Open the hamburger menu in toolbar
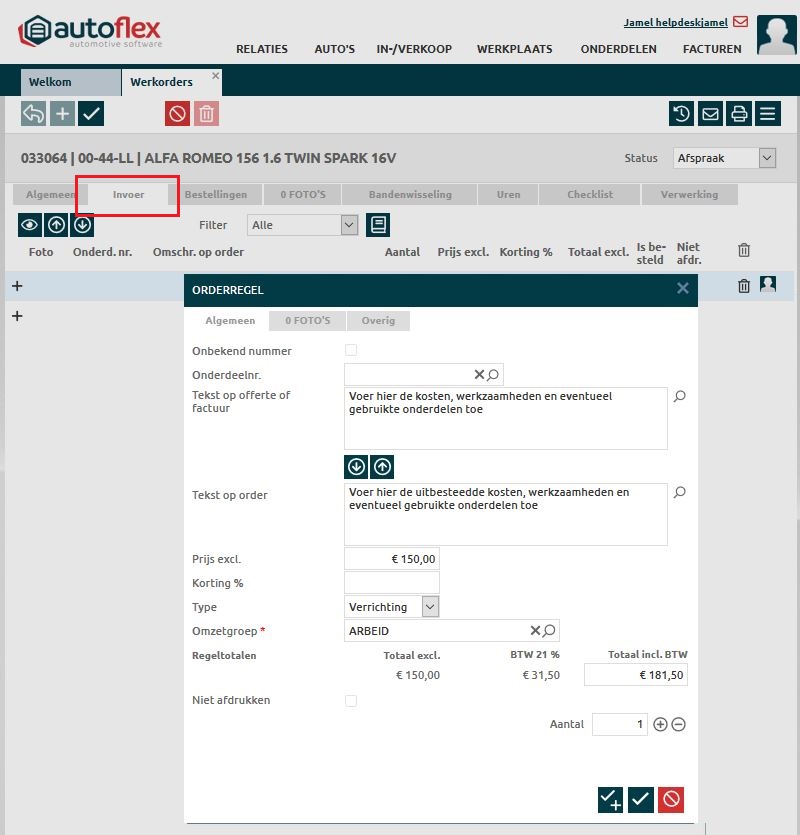 pos(768,113)
